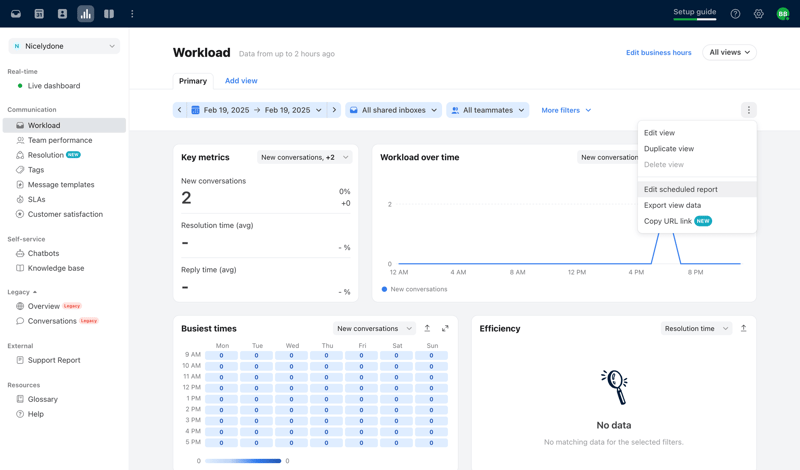Screen dimensions: 800x470
Task: Expand the Busiest times chart fullscreen
Action: 445,328
